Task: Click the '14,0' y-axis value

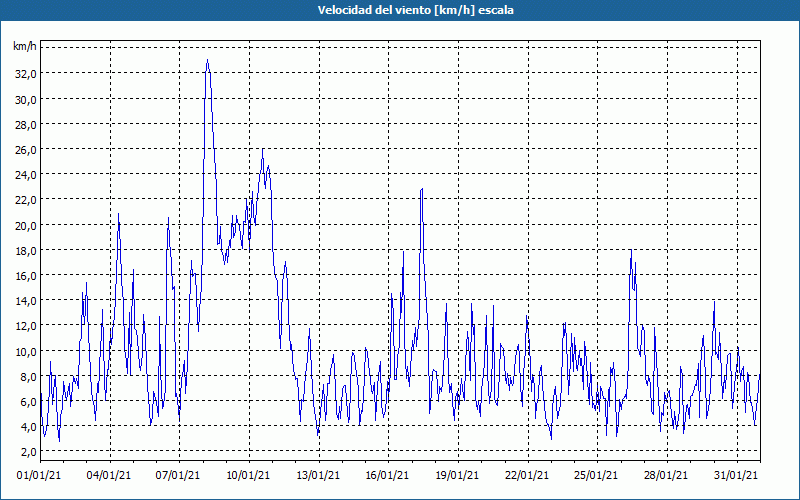Action: pos(26,301)
